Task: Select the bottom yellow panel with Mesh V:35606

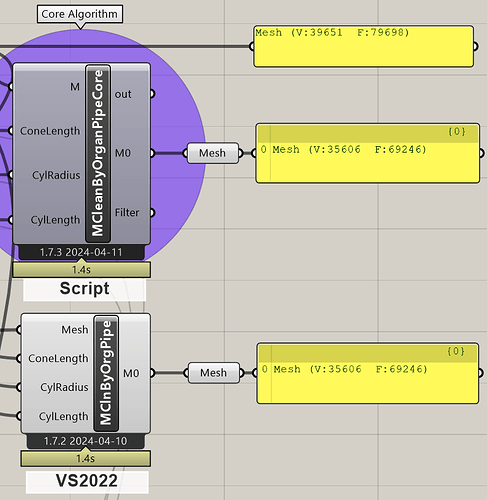Action: [368, 373]
